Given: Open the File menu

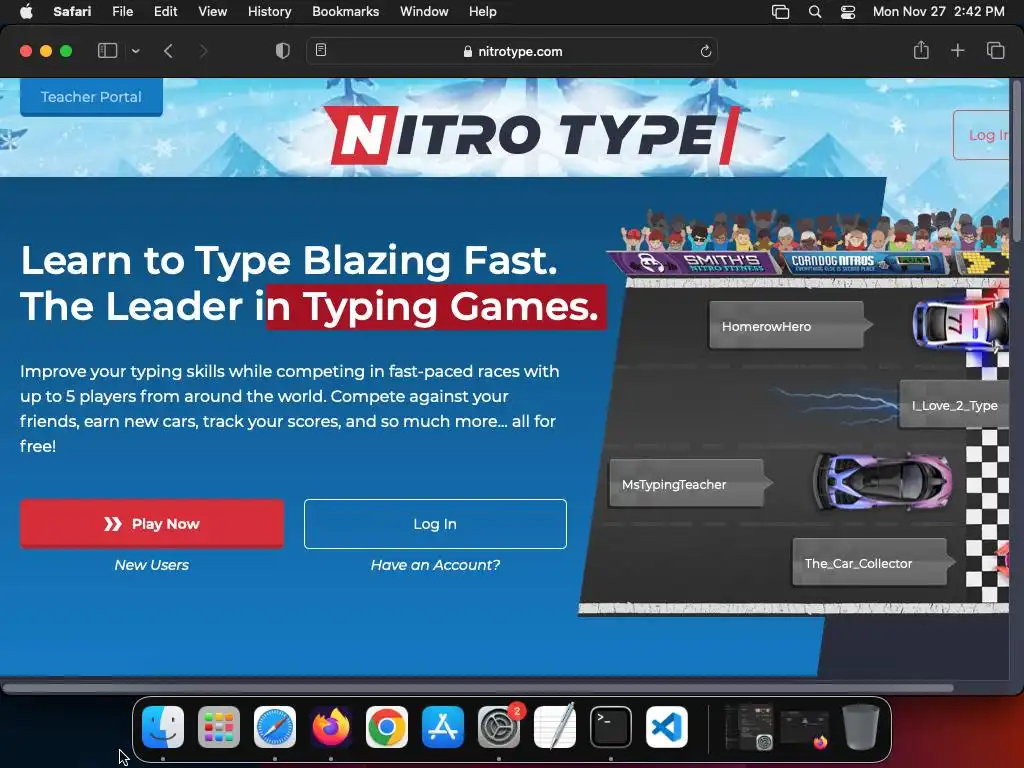Looking at the screenshot, I should 122,12.
